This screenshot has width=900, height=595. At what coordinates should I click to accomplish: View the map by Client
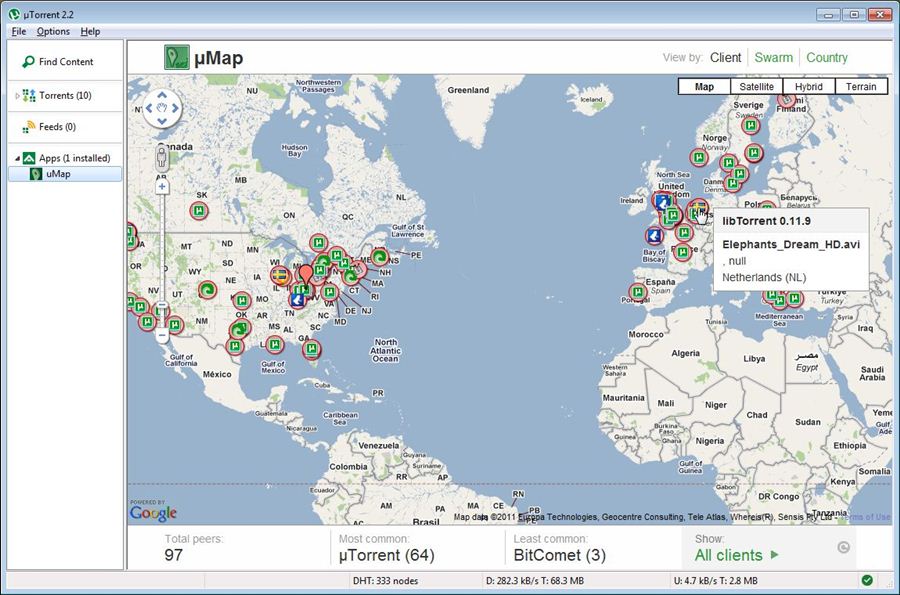coord(726,57)
